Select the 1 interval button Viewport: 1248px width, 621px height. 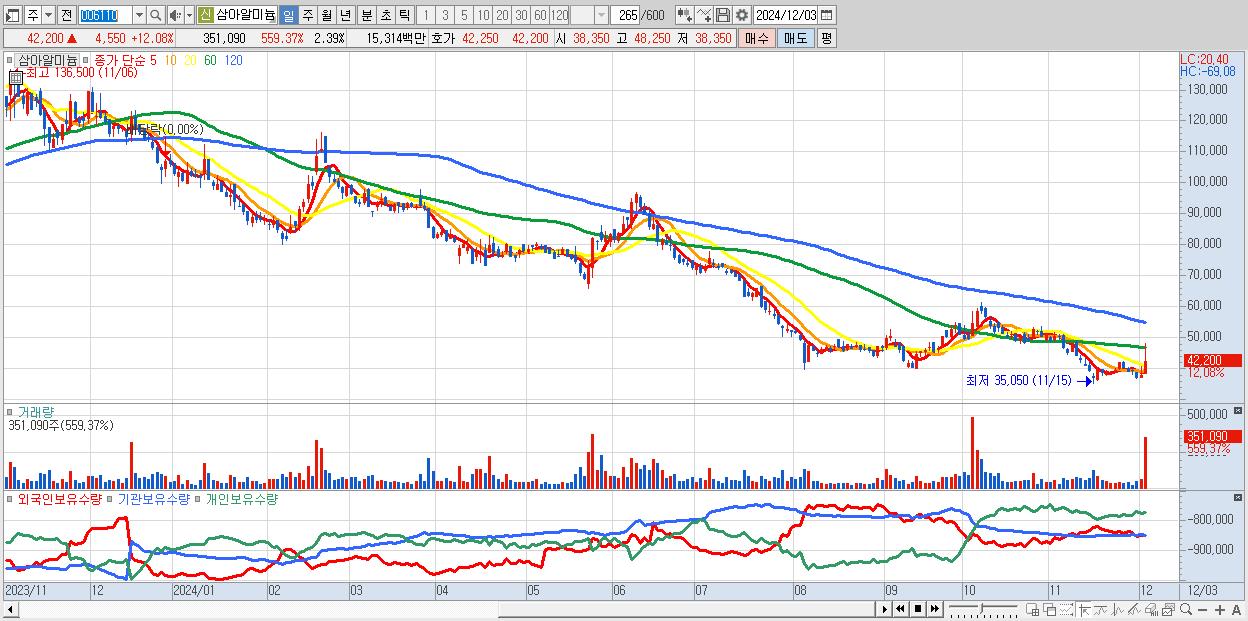tap(426, 15)
